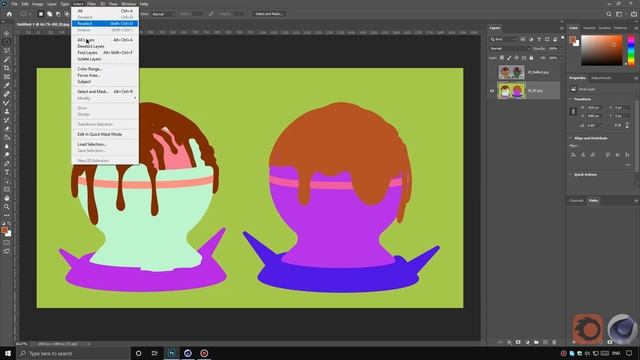Click the Corona renderer desktop icon
Image resolution: width=640 pixels, height=360 pixels.
coord(587,328)
